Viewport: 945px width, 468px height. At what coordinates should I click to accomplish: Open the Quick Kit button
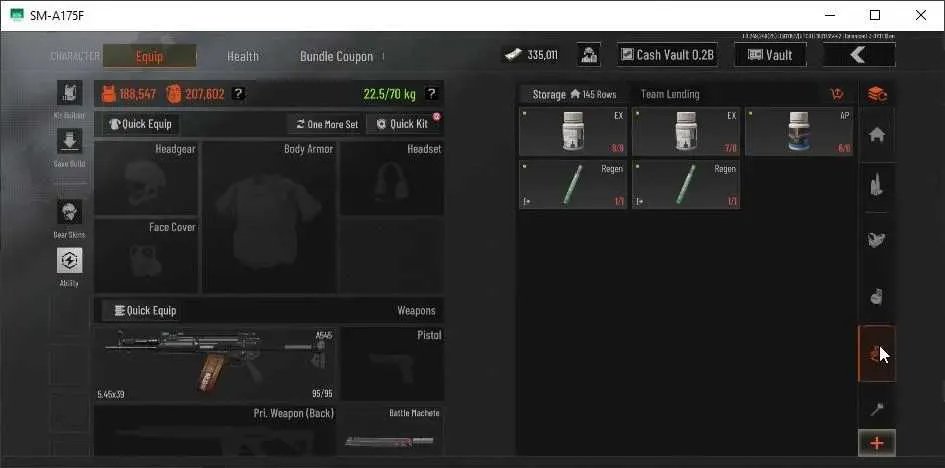[x=403, y=124]
